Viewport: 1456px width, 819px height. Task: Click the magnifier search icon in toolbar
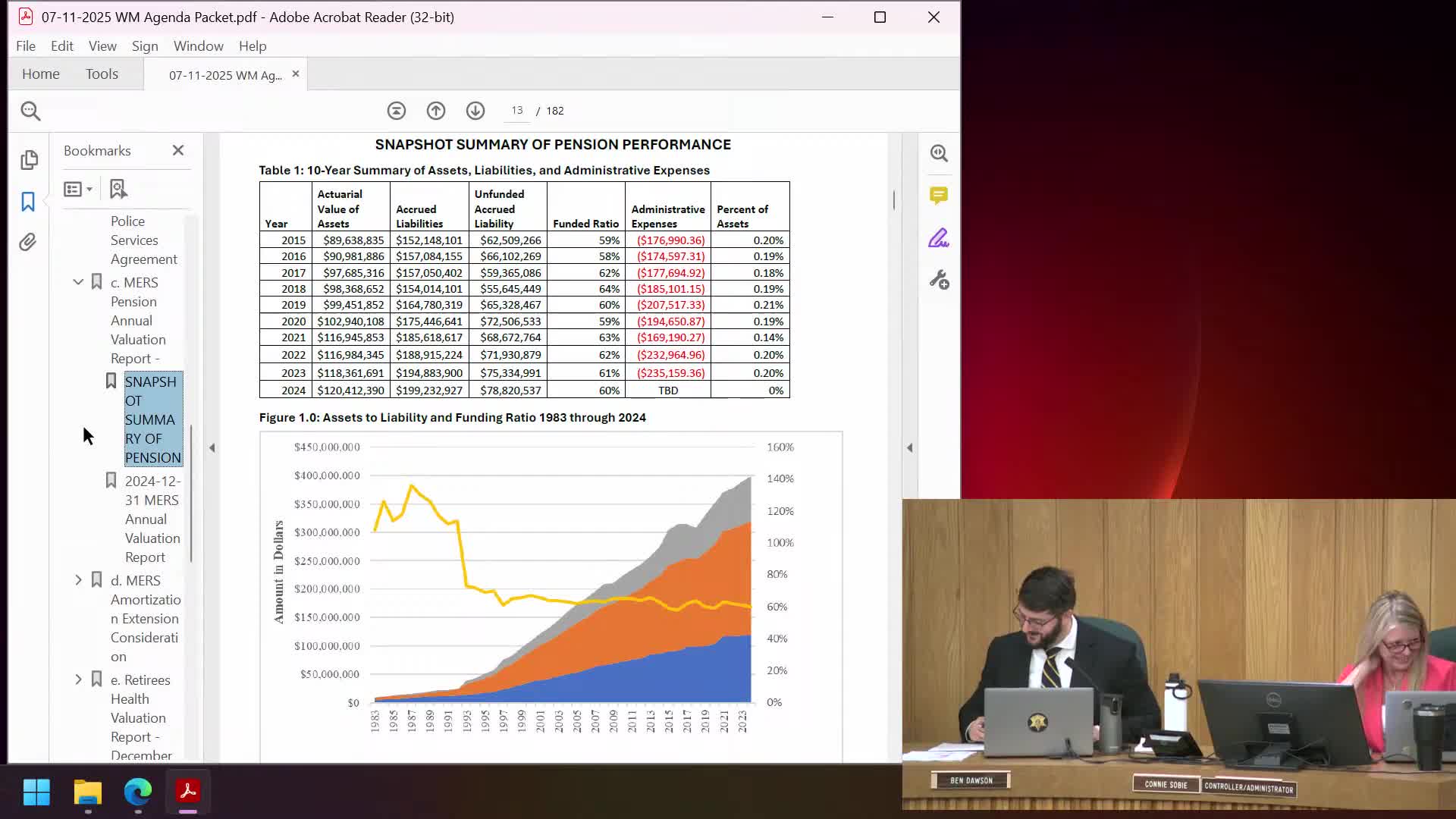tap(30, 111)
